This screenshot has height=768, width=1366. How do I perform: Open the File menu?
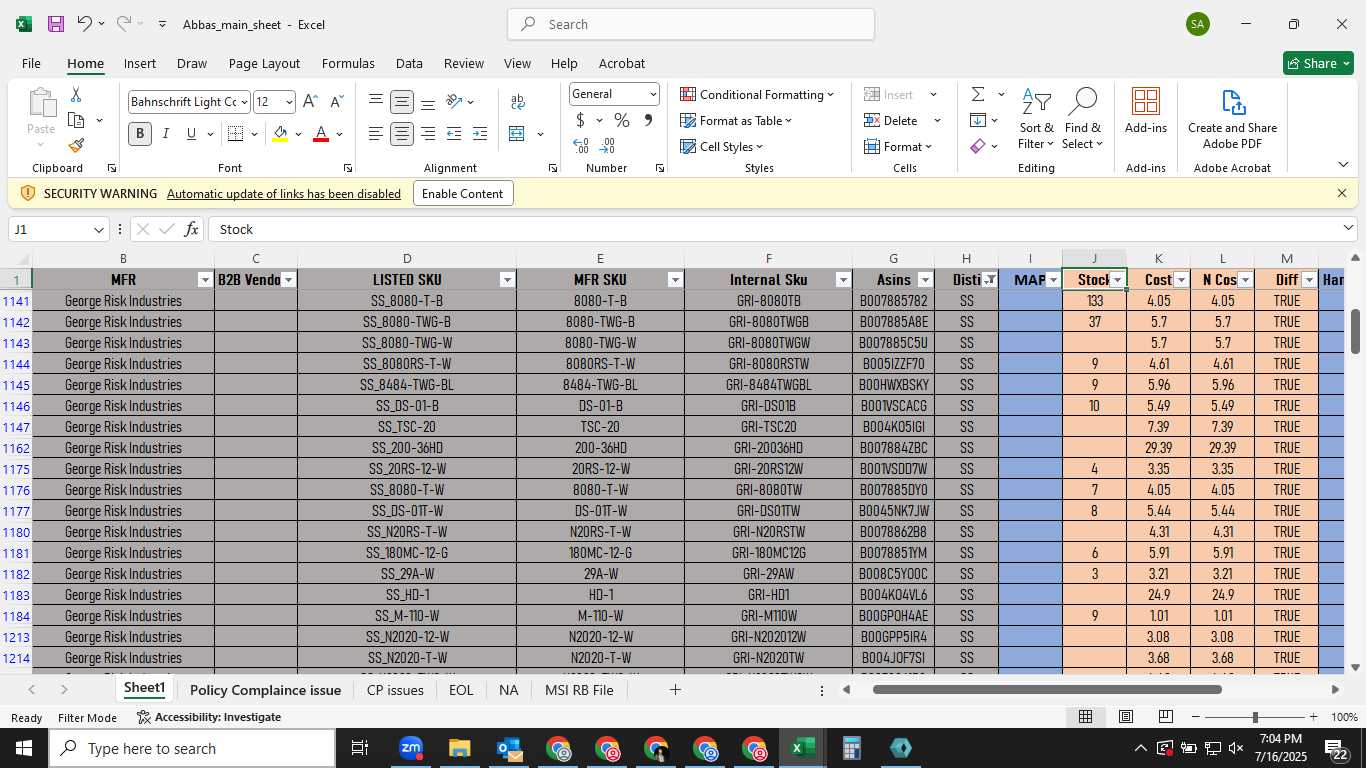click(x=31, y=63)
